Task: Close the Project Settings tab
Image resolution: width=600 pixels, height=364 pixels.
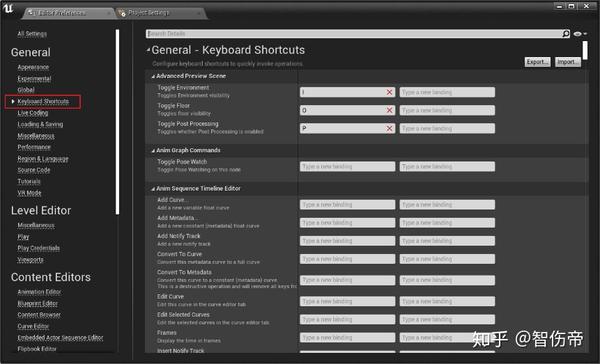Action: [199, 13]
